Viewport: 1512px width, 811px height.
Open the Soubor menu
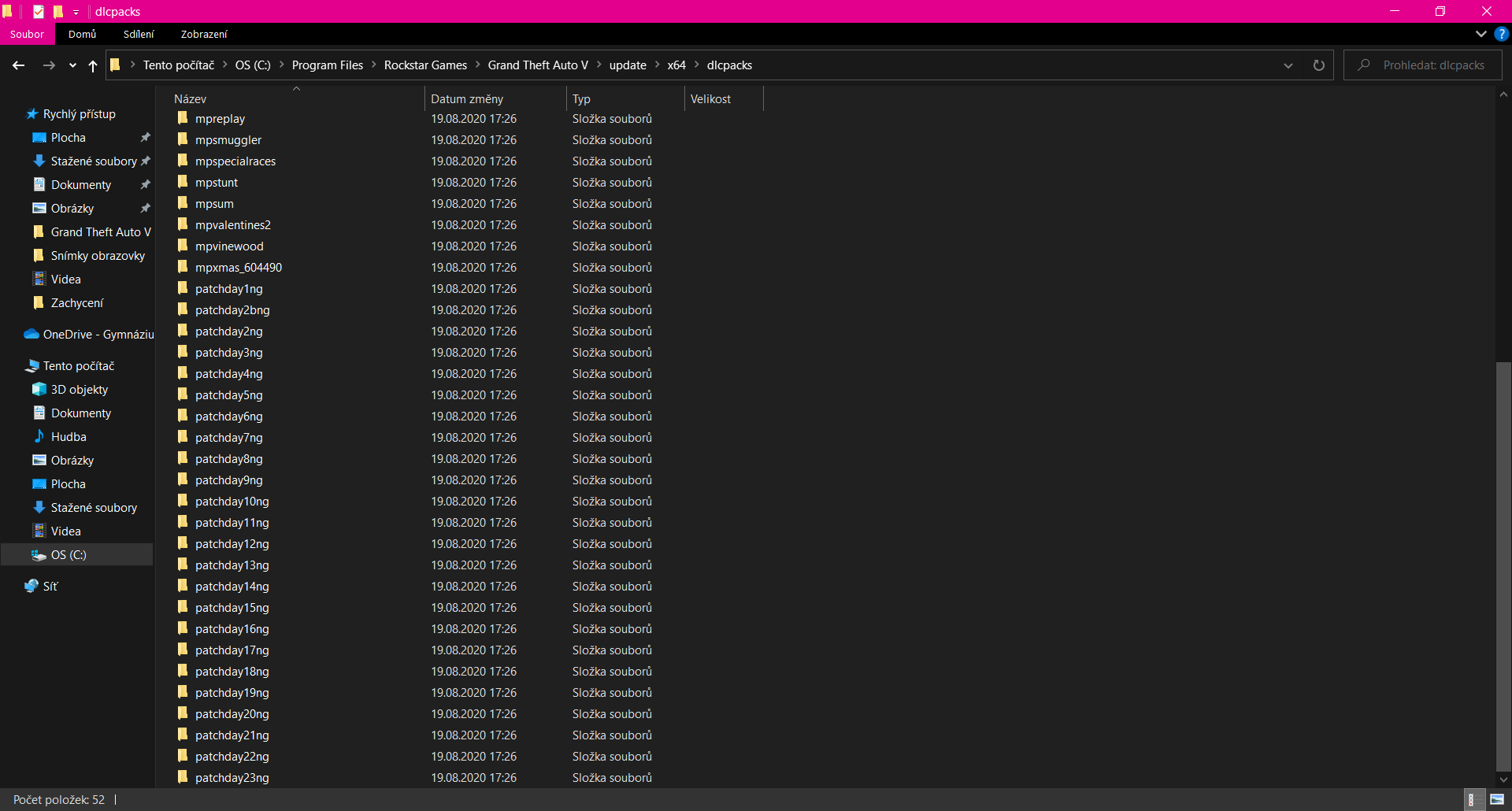tap(27, 34)
